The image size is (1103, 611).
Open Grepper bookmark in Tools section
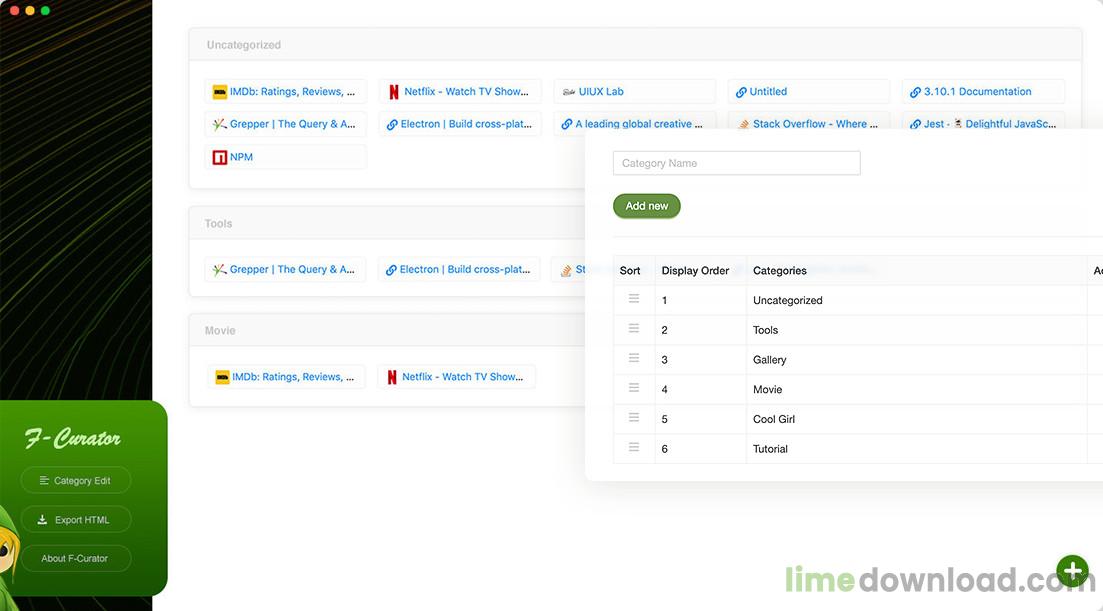pyautogui.click(x=286, y=269)
